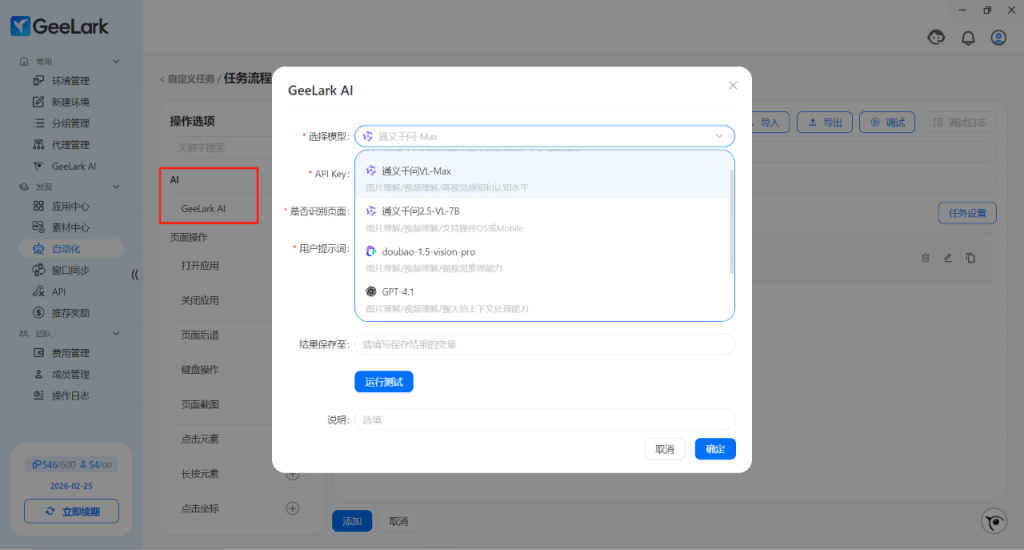Screen dimensions: 1024x550
Task: Click the copy icon in task row
Action: 970,258
